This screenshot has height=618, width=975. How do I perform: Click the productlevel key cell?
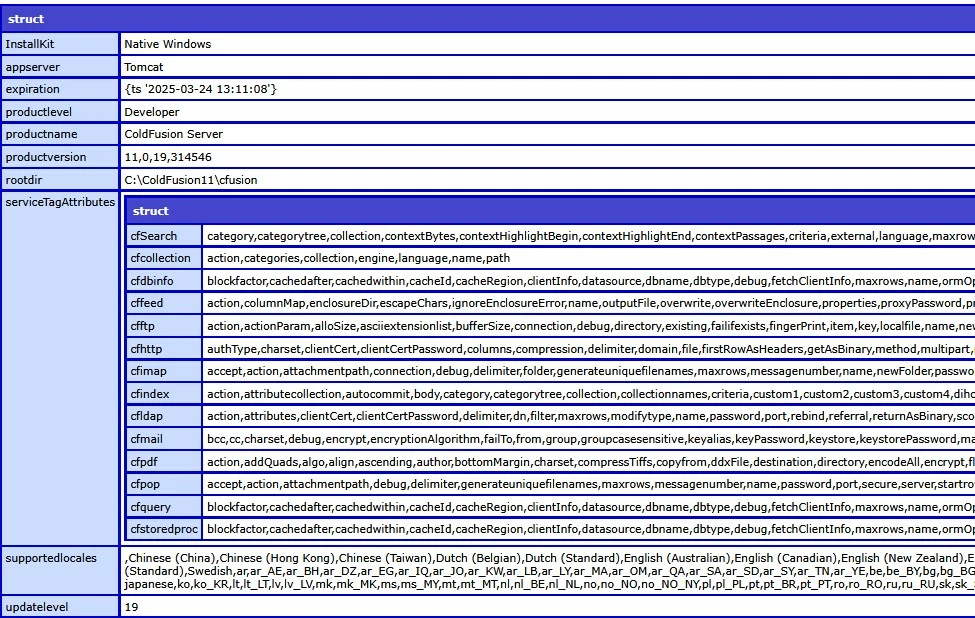(60, 112)
